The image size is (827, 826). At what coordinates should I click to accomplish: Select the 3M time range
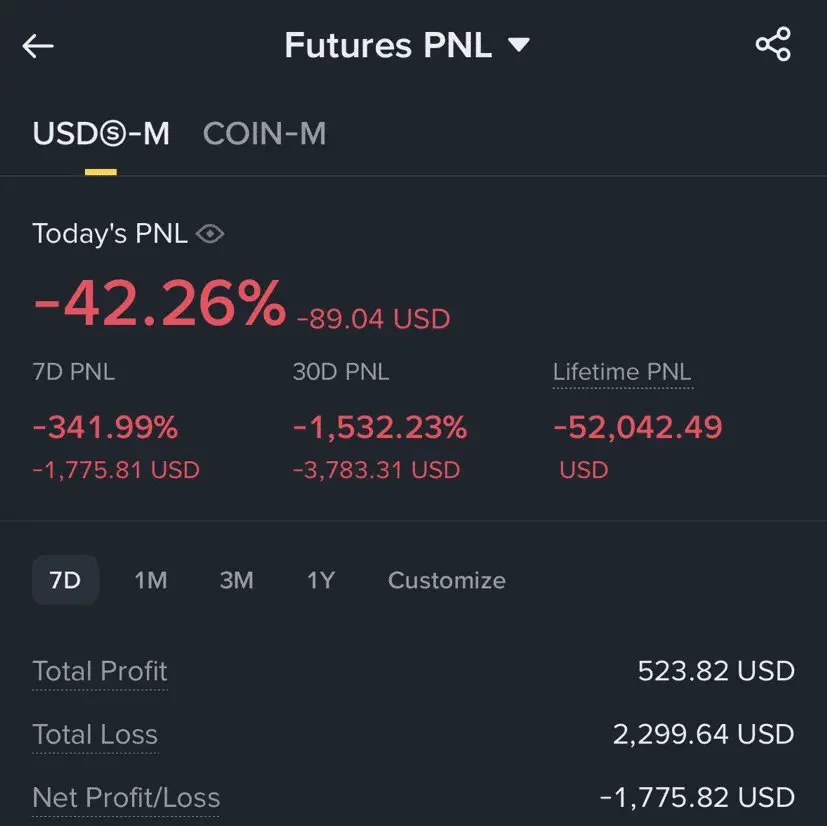tap(236, 580)
